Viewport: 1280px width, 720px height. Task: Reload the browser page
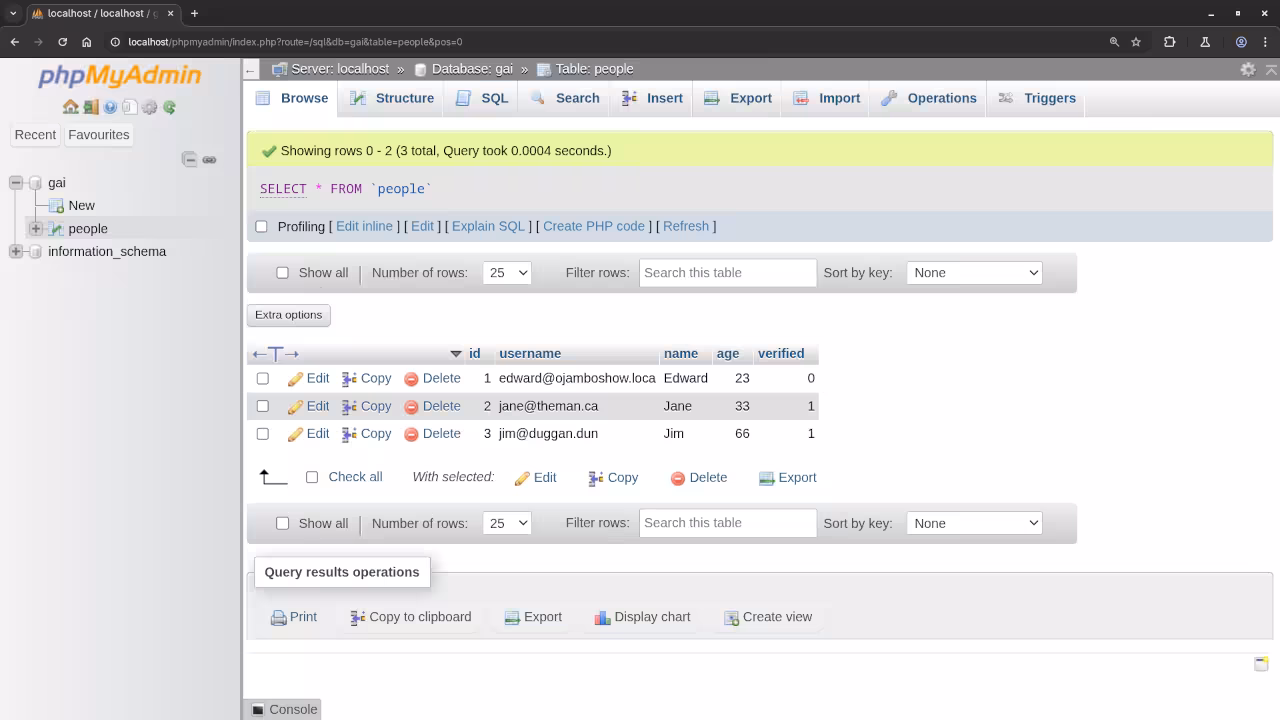coord(62,42)
